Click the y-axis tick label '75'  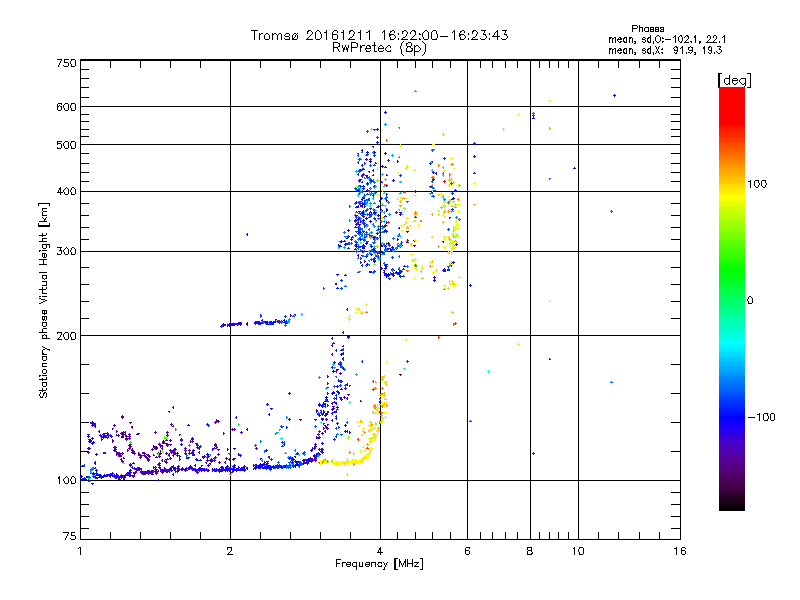(70, 536)
